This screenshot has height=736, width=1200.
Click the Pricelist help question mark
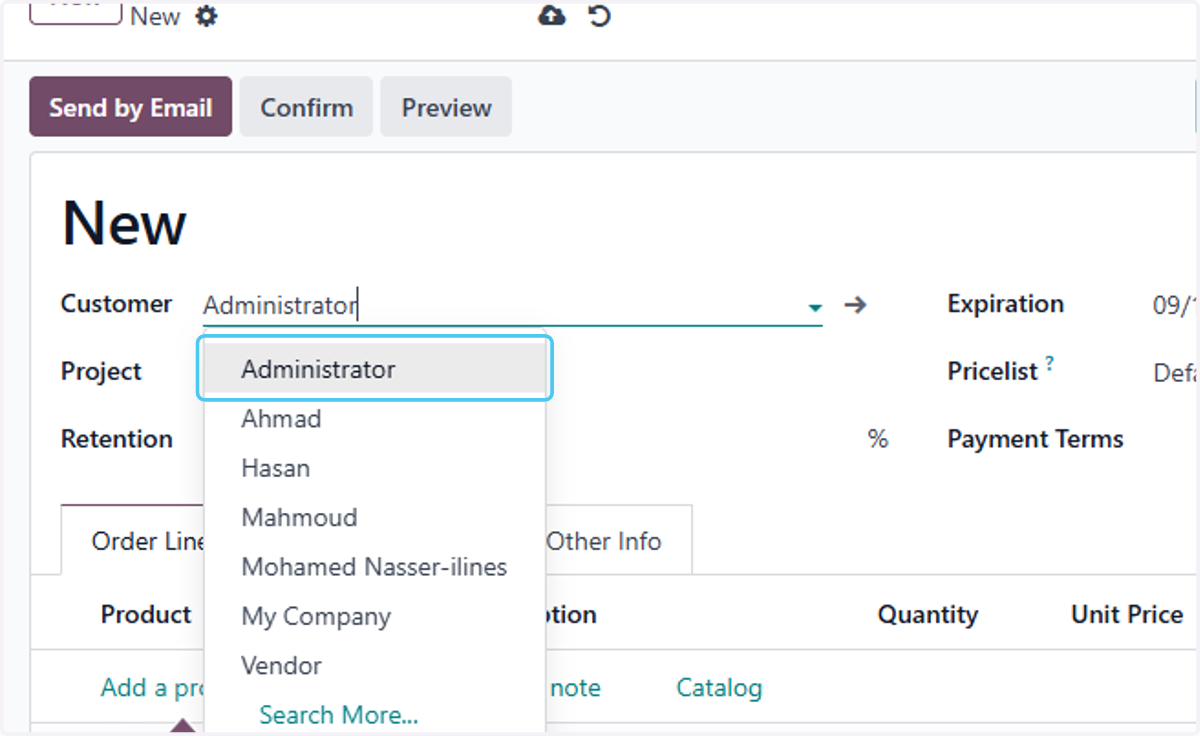click(1050, 364)
